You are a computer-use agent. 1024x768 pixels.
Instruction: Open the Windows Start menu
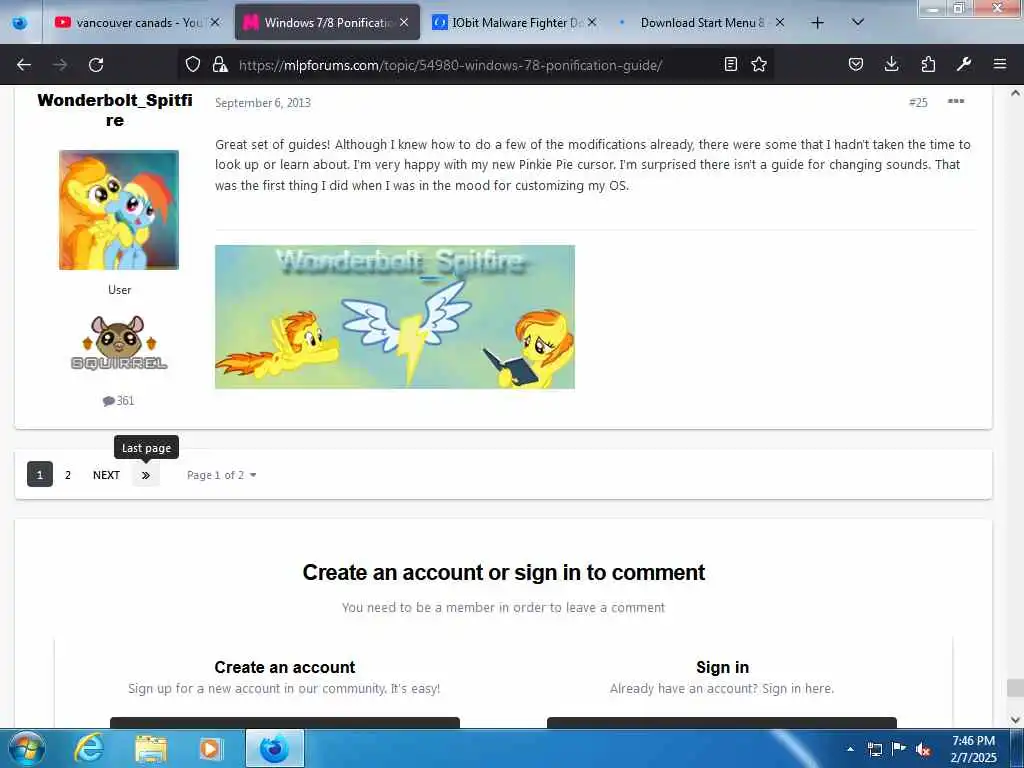25,748
